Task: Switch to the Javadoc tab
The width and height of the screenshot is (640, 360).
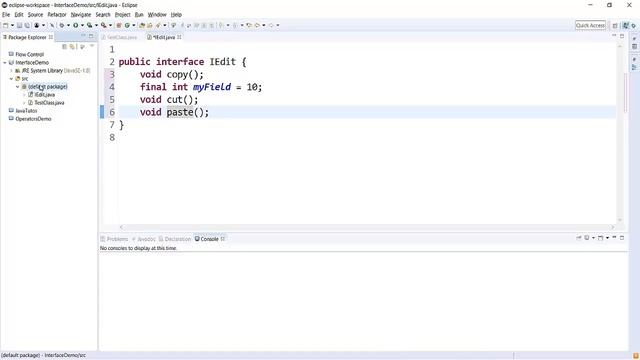Action: point(144,239)
